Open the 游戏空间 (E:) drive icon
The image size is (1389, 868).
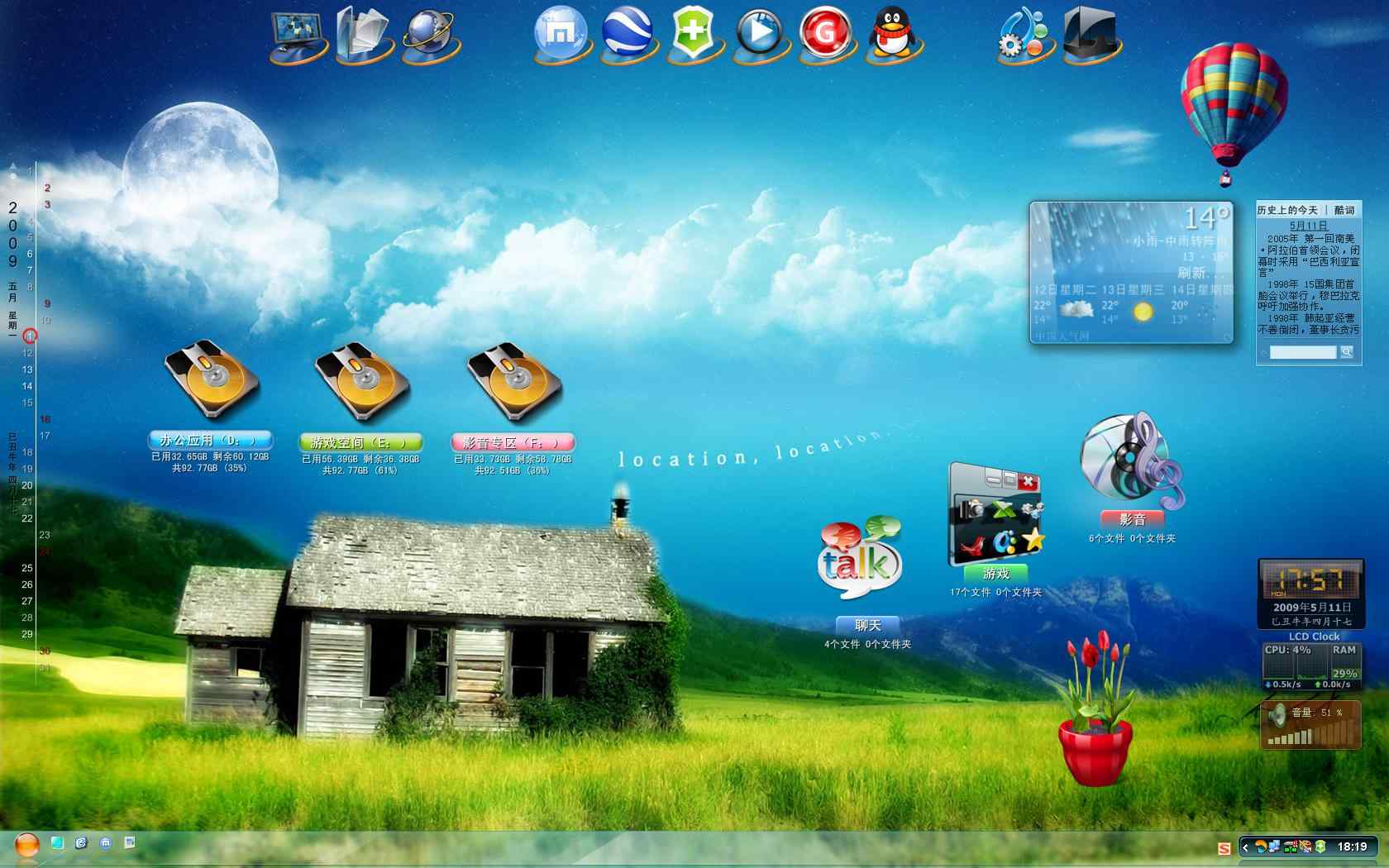(x=362, y=383)
